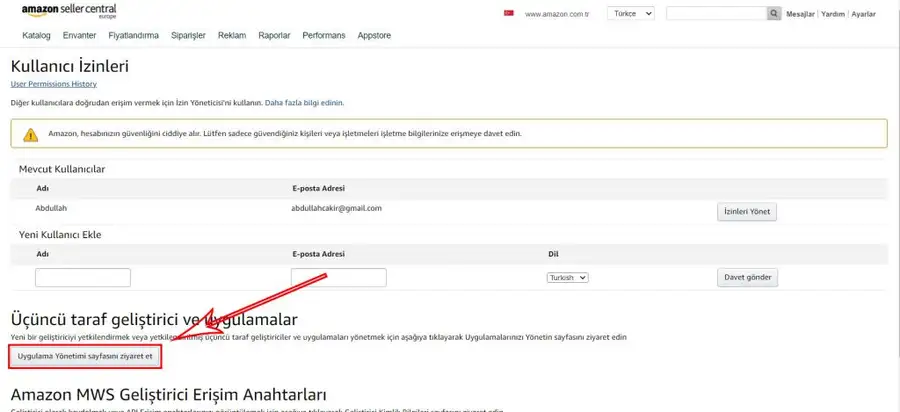Click the yellow warning triangle icon

[30, 135]
